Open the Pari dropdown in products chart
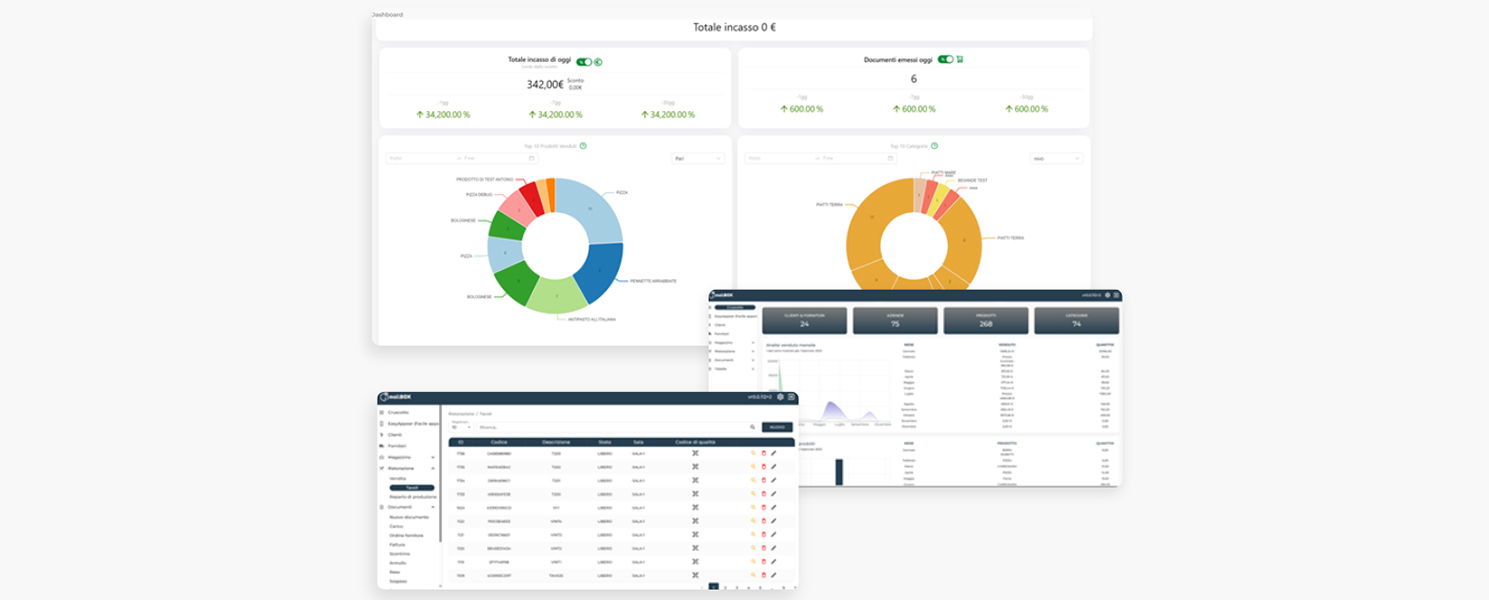The height and width of the screenshot is (600, 1489). pos(697,158)
